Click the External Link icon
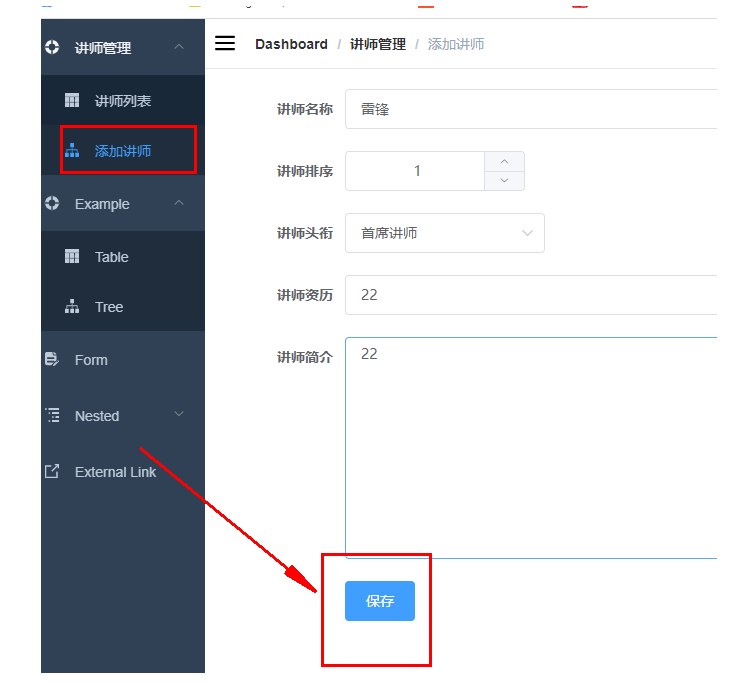 [52, 471]
